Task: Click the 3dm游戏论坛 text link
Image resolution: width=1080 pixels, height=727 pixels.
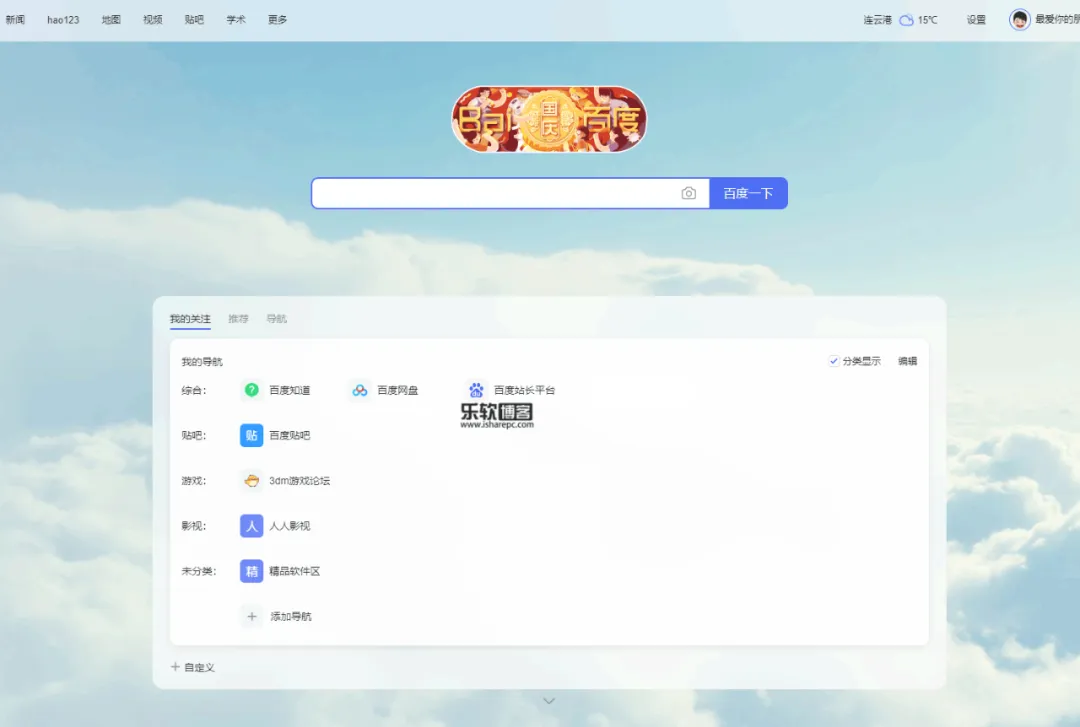Action: [x=300, y=481]
